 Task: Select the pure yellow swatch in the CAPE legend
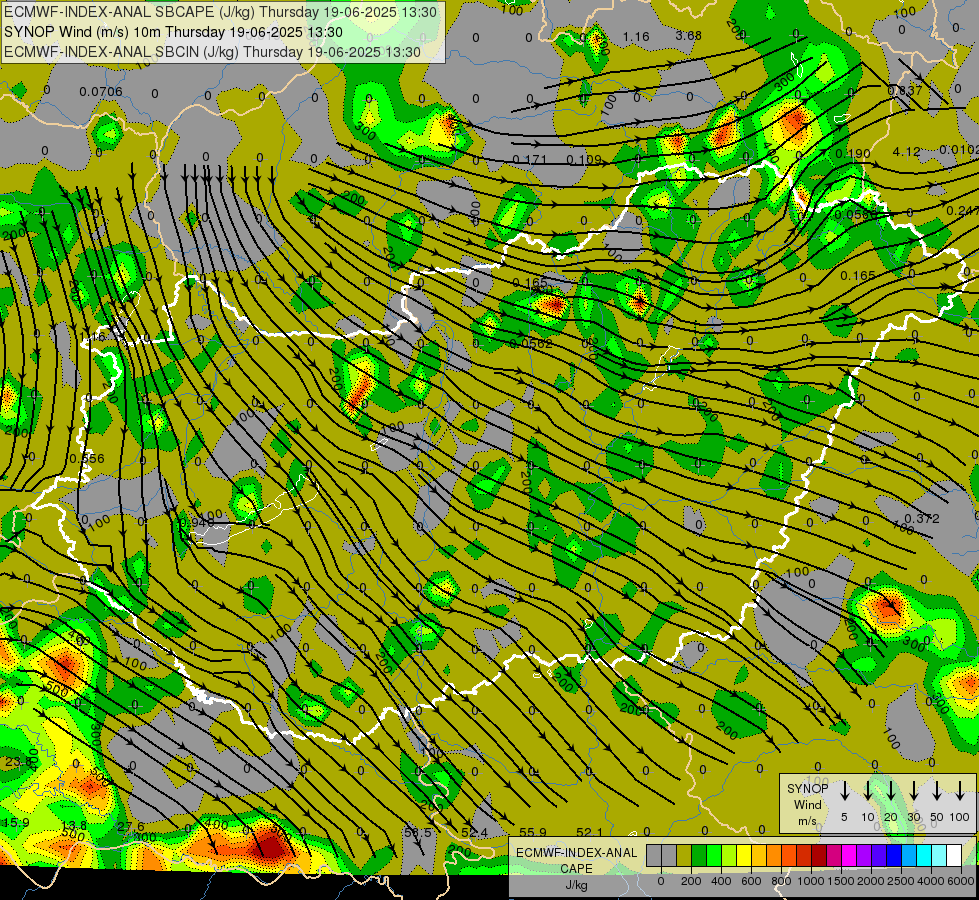click(x=744, y=855)
